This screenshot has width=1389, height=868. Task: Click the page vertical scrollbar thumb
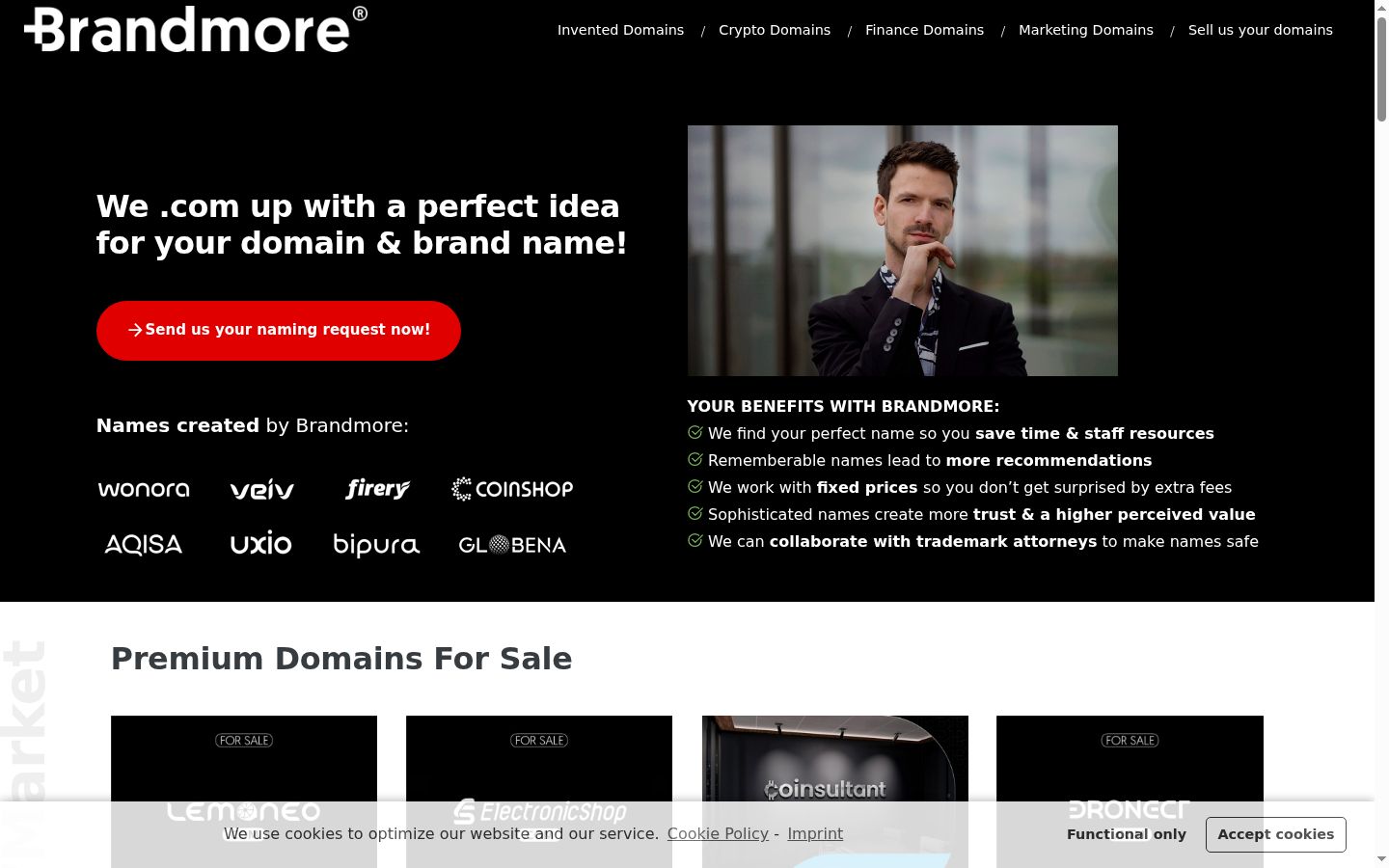1381,69
